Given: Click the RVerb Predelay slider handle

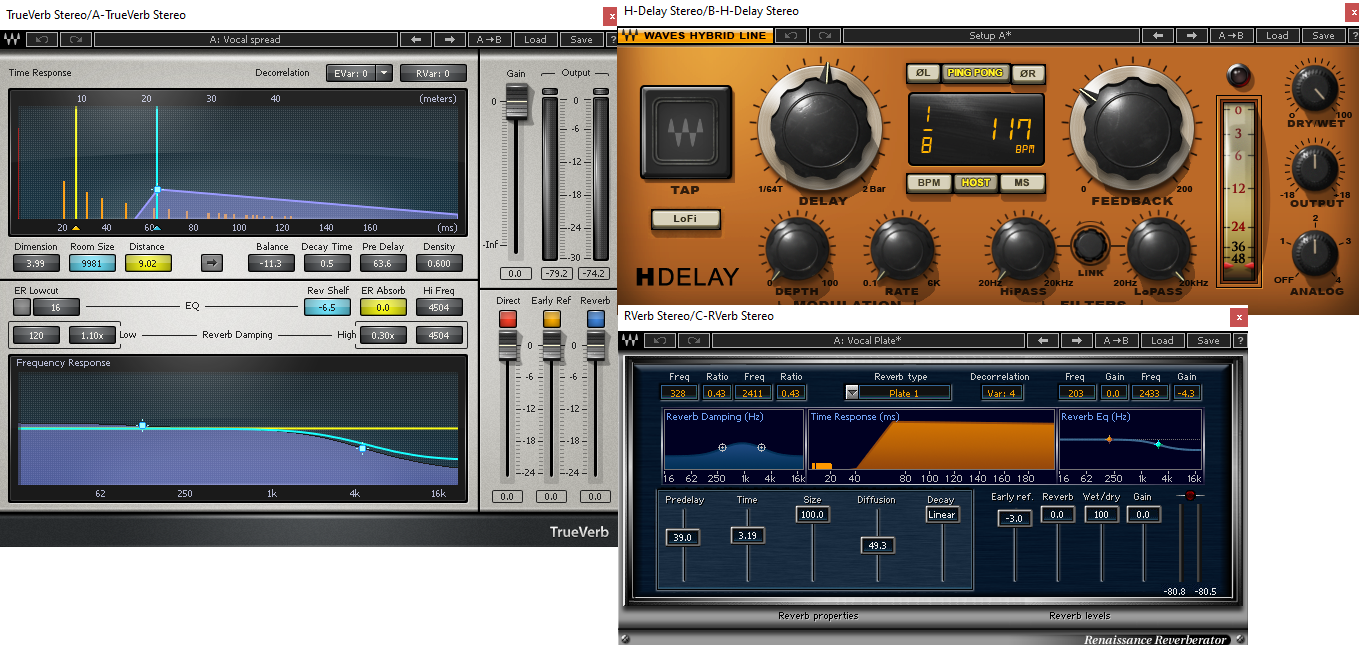Looking at the screenshot, I should (x=684, y=537).
